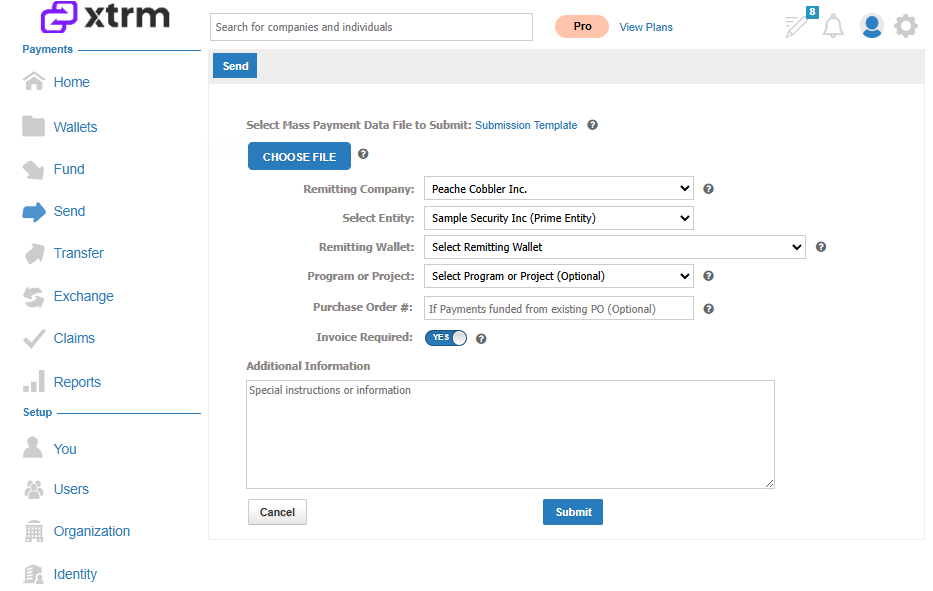Screen dimensions: 933x591
Task: Open the notifications bell icon
Action: click(833, 26)
